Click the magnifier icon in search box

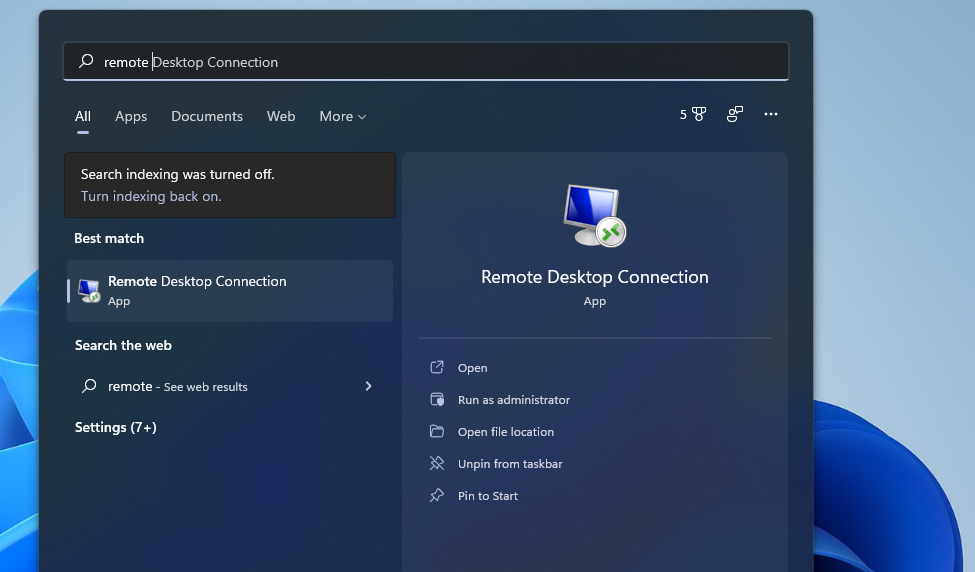pos(87,62)
